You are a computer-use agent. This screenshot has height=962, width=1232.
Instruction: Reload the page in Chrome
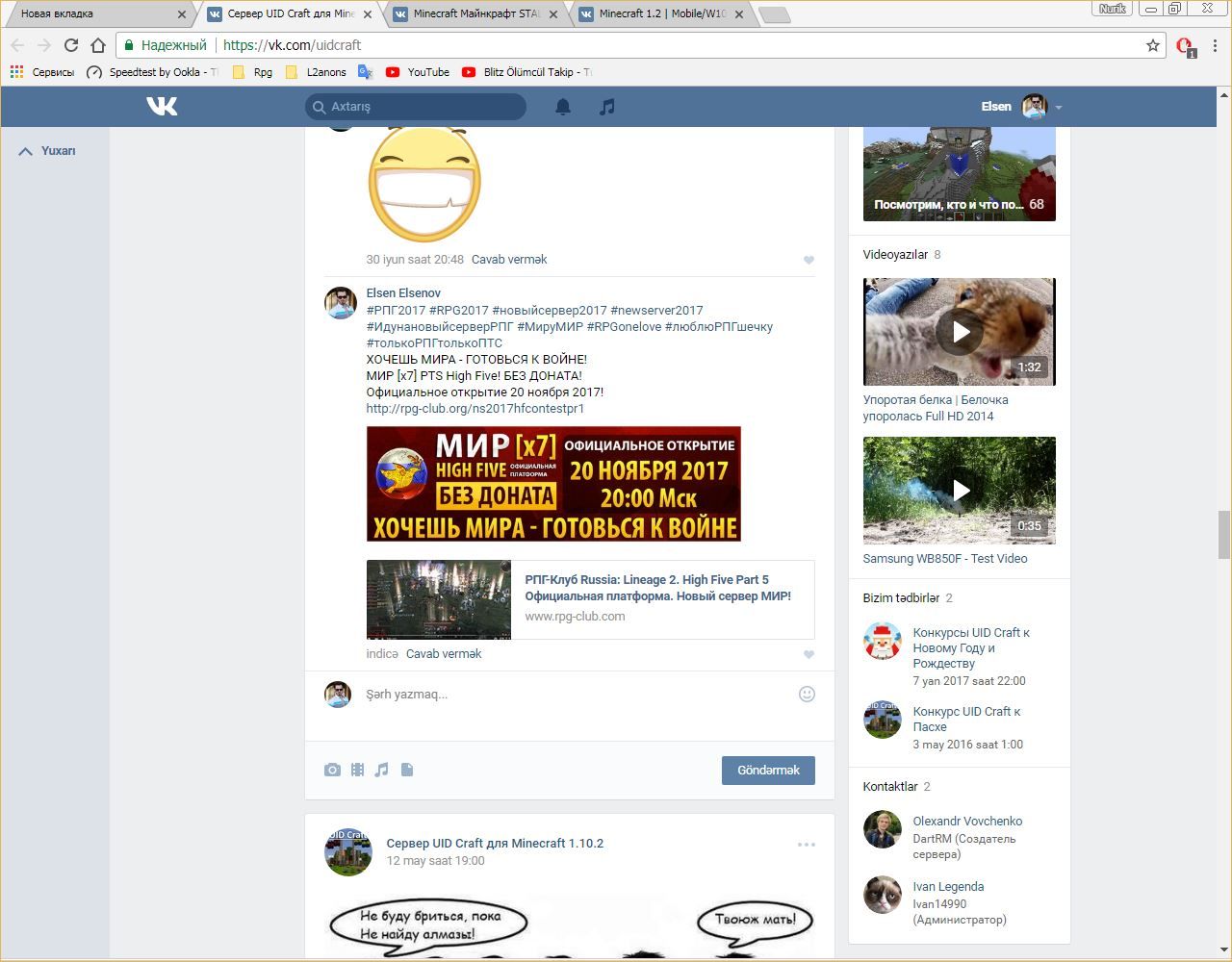tap(70, 45)
